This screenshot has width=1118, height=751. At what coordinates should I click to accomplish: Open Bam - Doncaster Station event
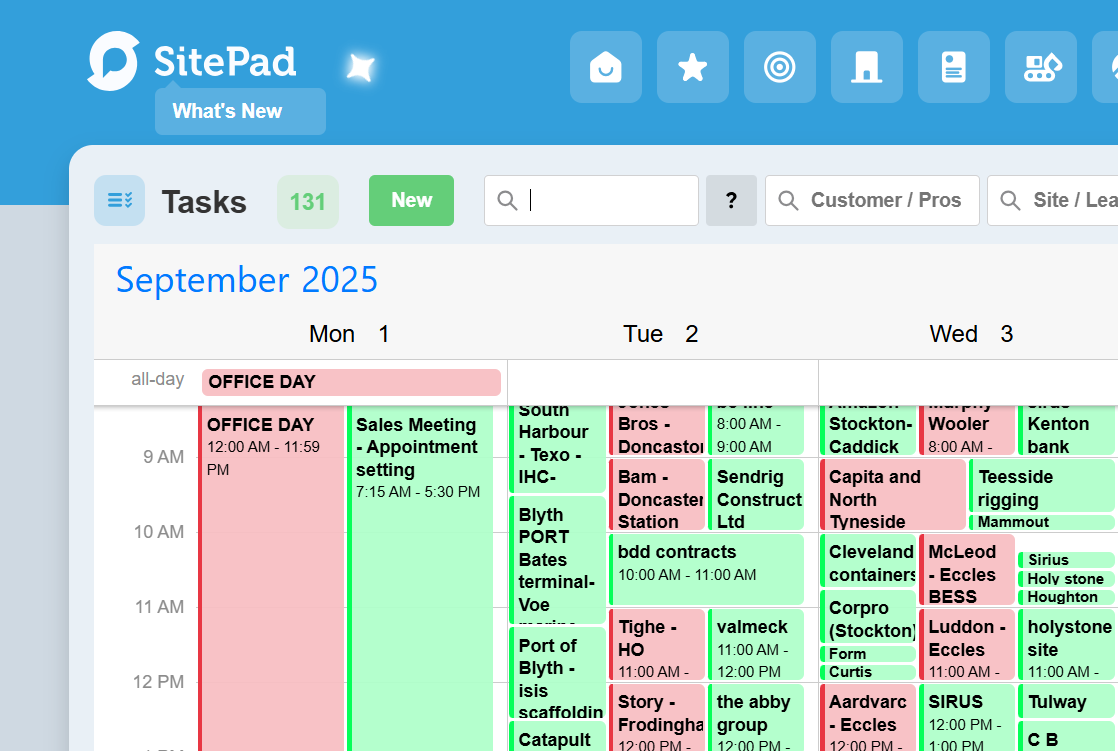coord(657,495)
